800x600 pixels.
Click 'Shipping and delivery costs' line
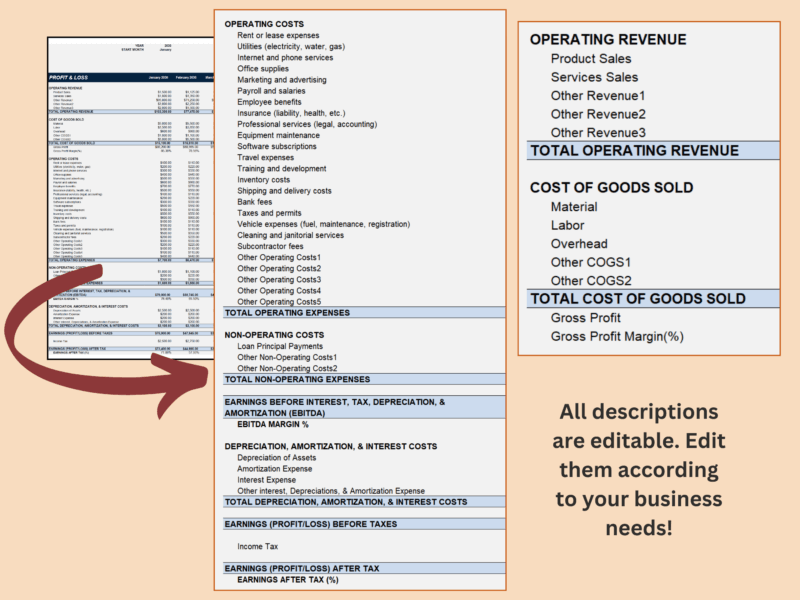click(x=284, y=191)
